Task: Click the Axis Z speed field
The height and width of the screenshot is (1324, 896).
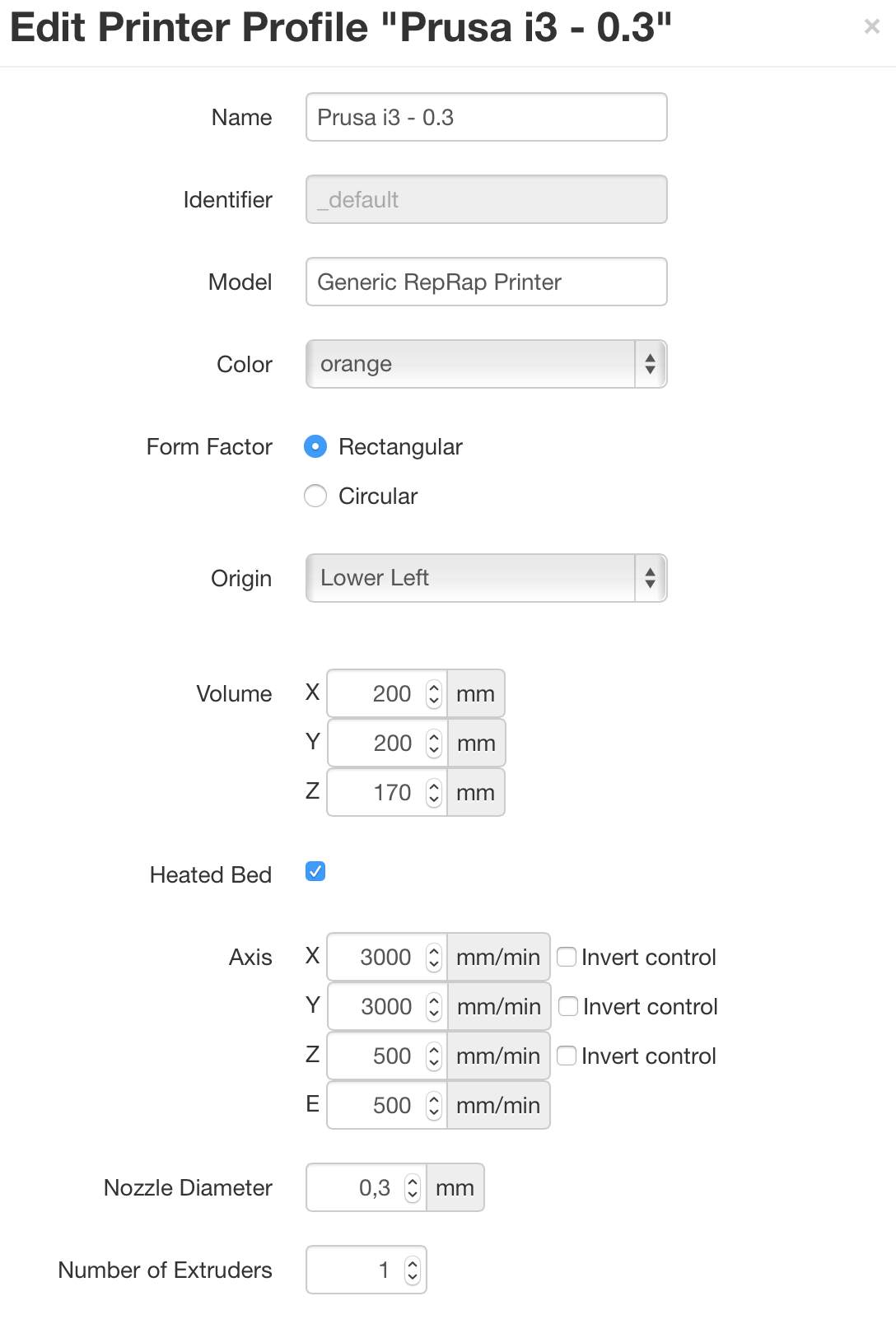Action: coord(379,1056)
